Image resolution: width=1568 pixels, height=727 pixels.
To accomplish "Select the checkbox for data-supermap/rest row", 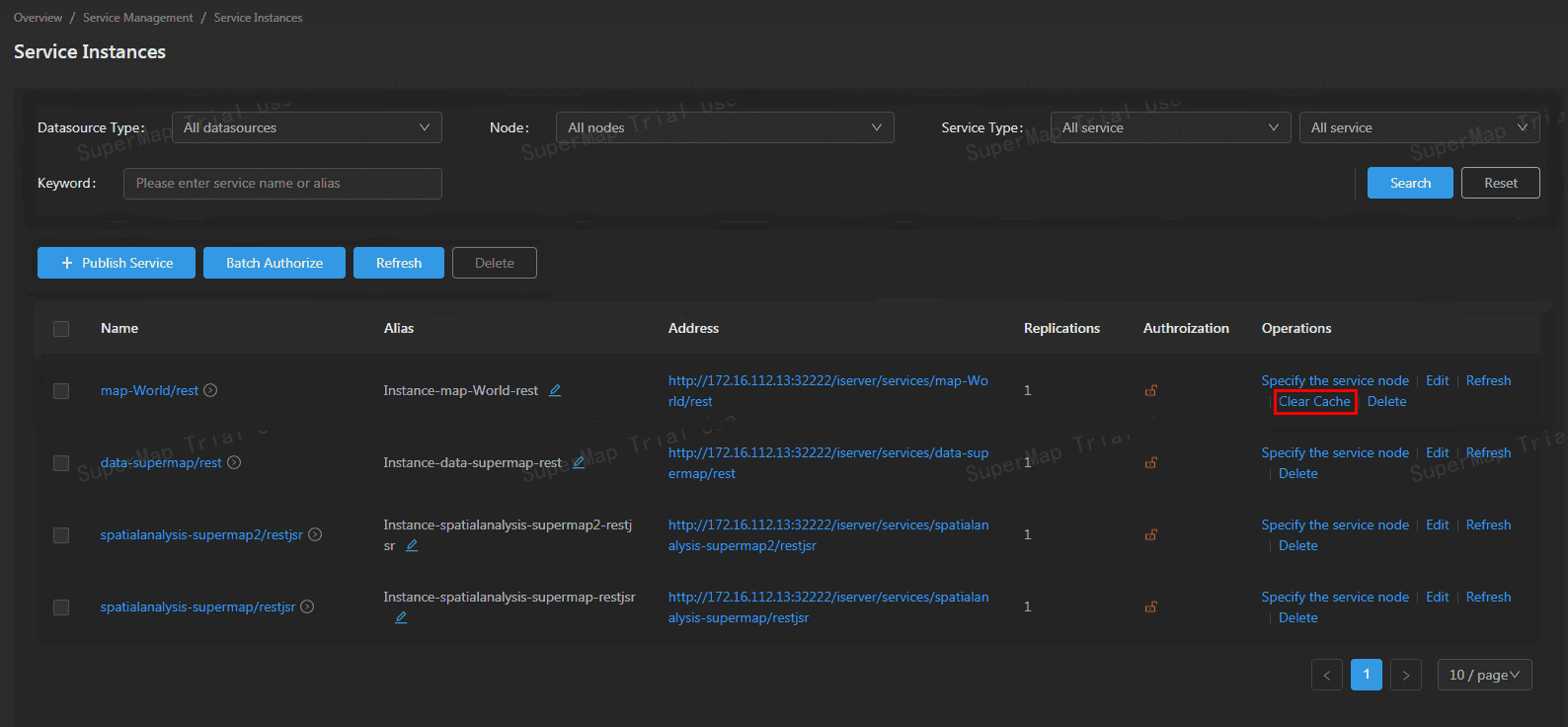I will click(x=61, y=463).
